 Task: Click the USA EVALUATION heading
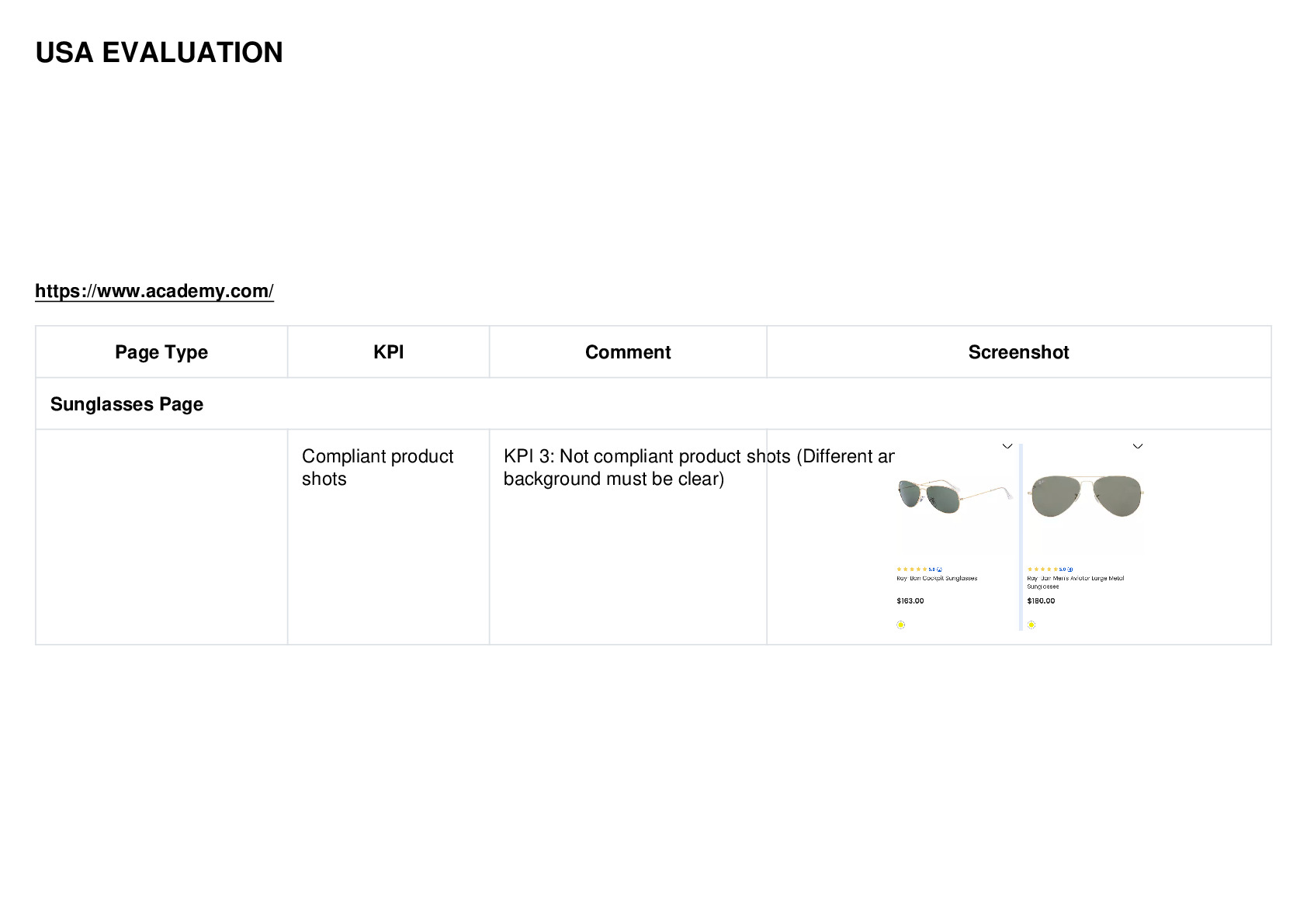click(x=159, y=53)
